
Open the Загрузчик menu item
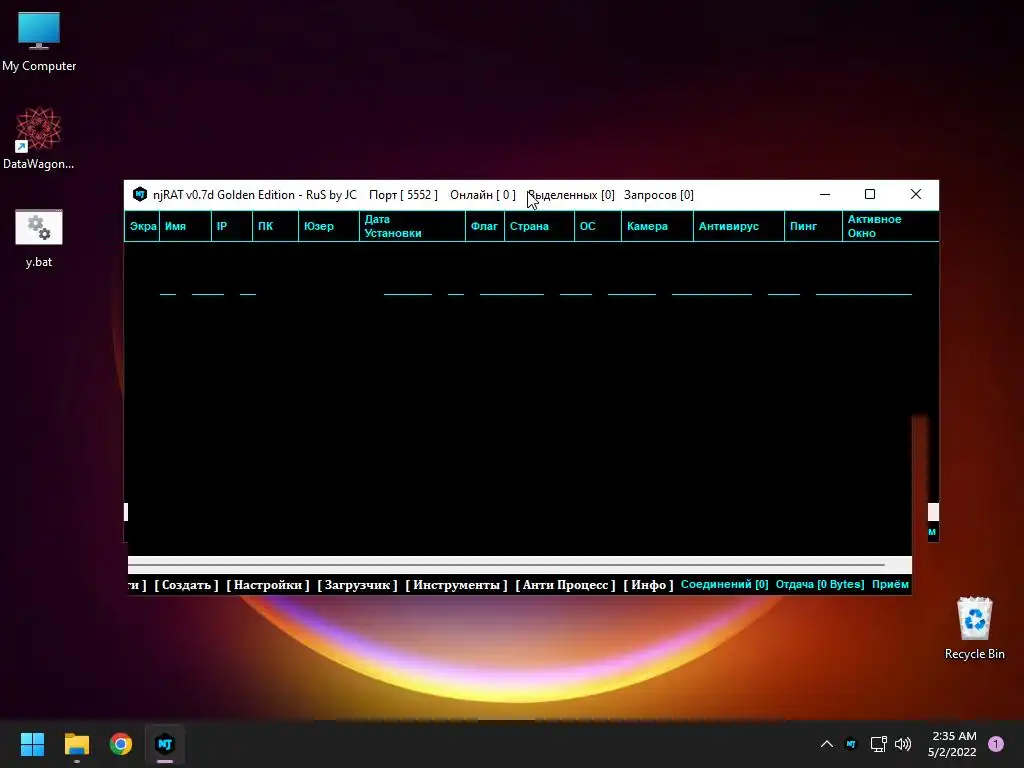click(357, 584)
